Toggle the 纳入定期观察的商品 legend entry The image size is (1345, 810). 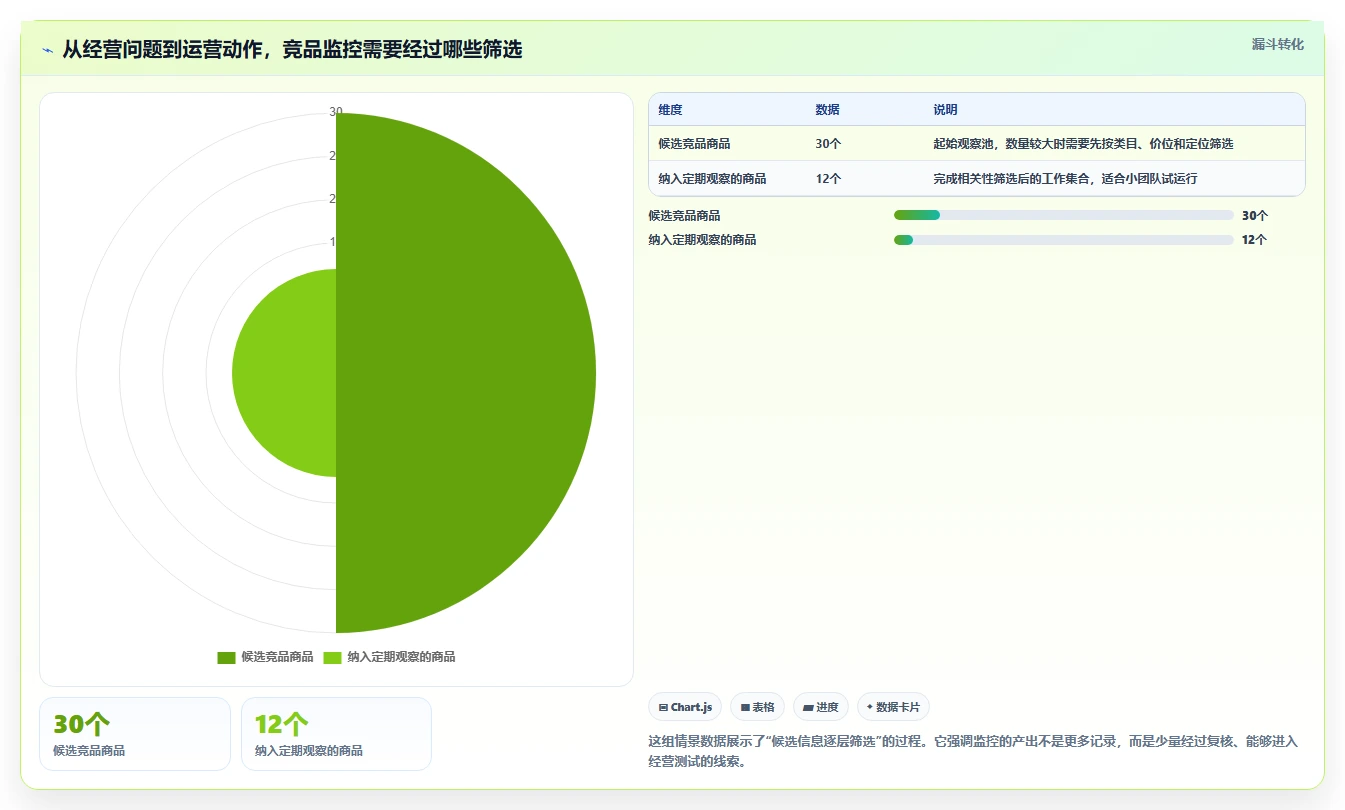point(389,657)
